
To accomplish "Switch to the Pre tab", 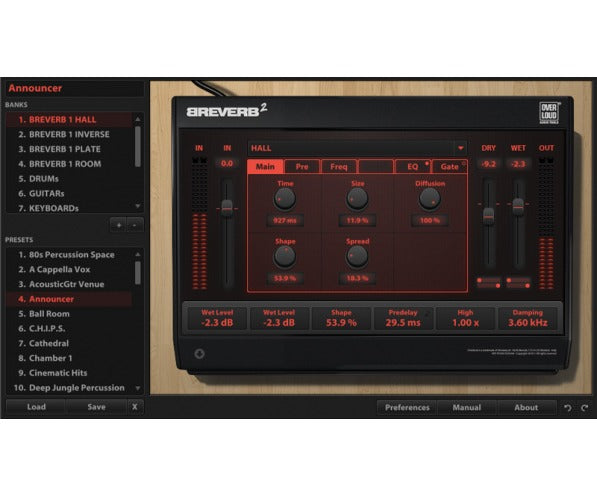I will point(302,166).
